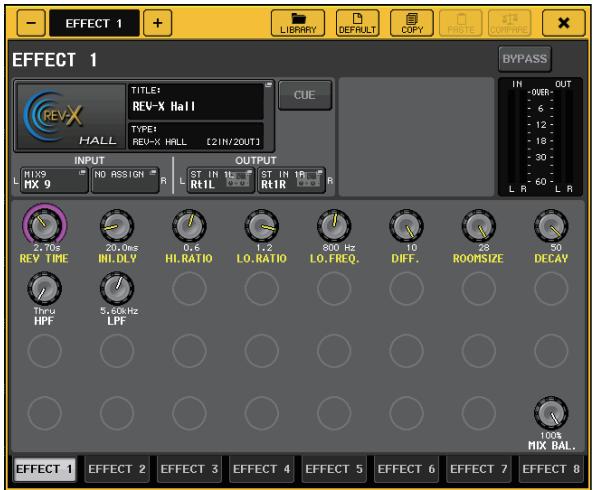
Task: Switch to the EFFECT 4 tab
Action: pyautogui.click(x=261, y=469)
